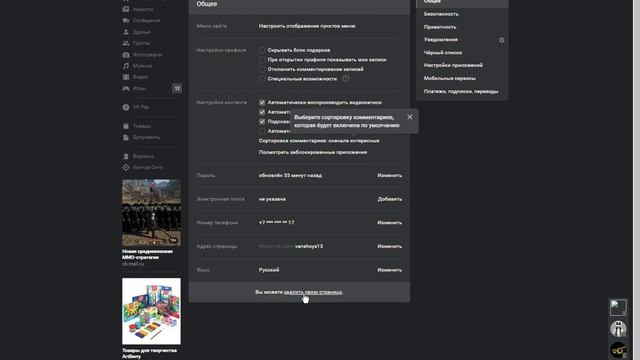Open the Видео section in the sidebar
Viewport: 640px width, 360px height.
[140, 77]
